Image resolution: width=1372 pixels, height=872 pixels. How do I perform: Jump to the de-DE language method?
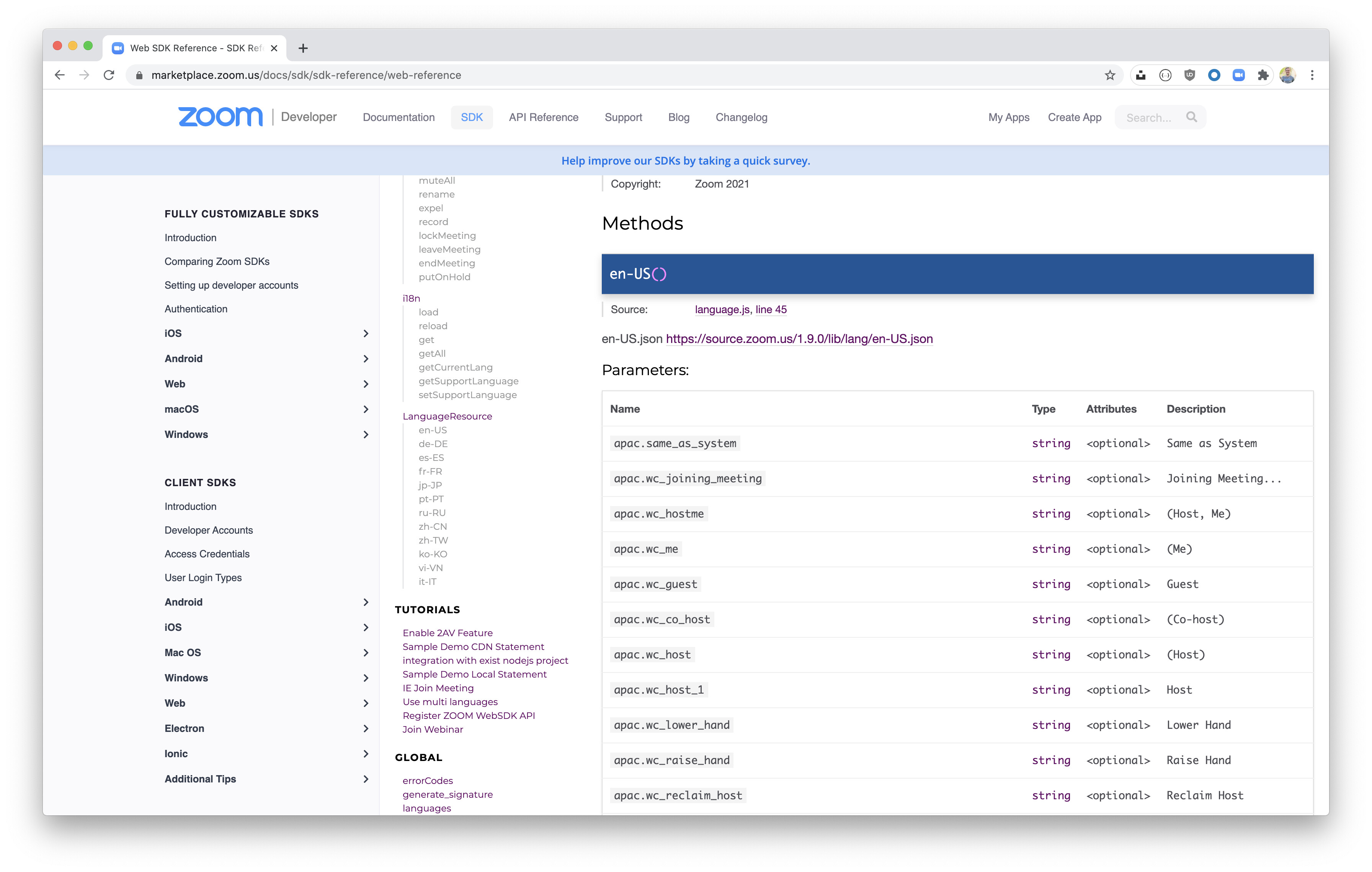click(x=433, y=444)
